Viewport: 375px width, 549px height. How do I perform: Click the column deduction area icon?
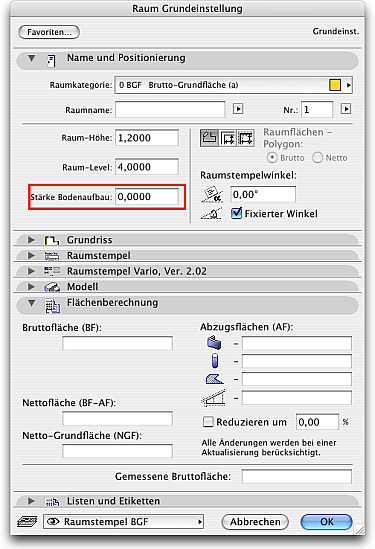(215, 361)
